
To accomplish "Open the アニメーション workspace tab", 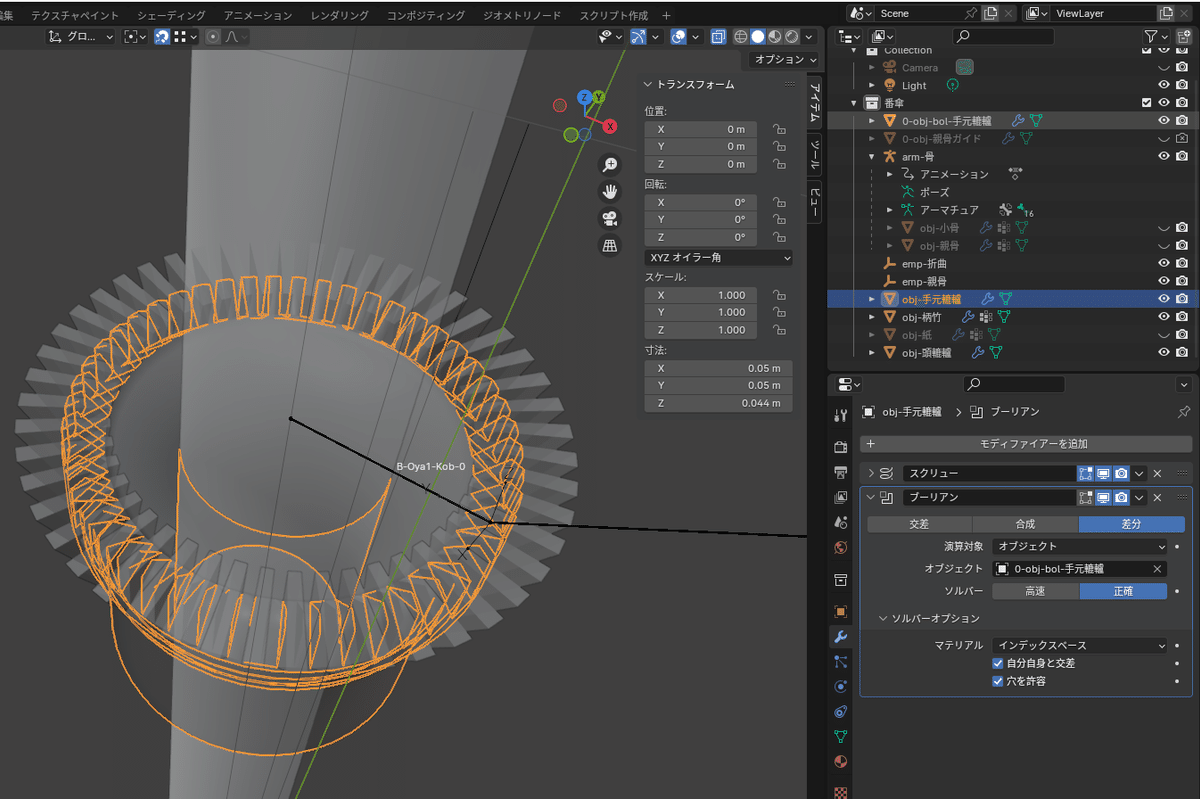I will click(258, 16).
